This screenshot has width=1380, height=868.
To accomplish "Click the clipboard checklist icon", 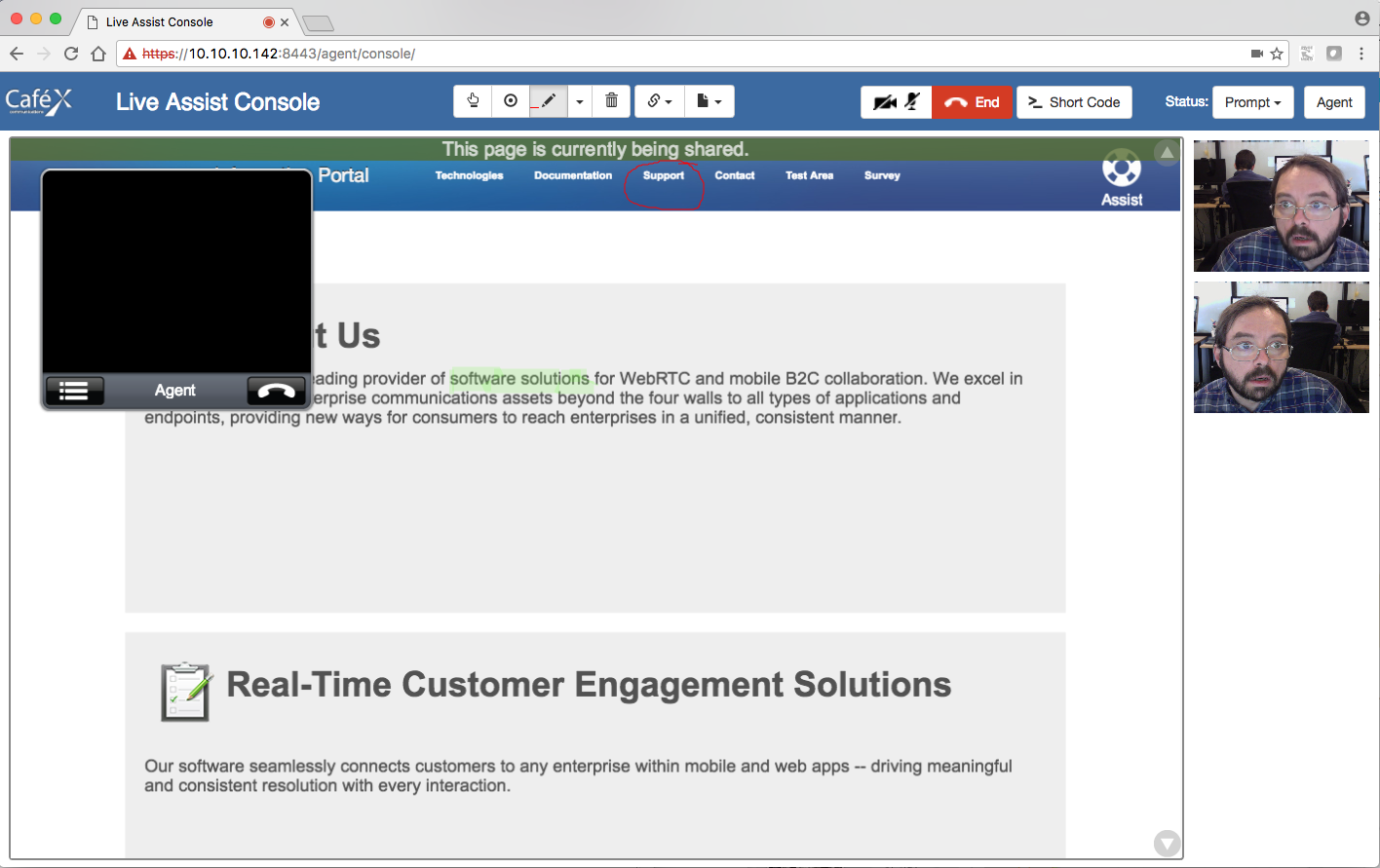I will coord(185,692).
